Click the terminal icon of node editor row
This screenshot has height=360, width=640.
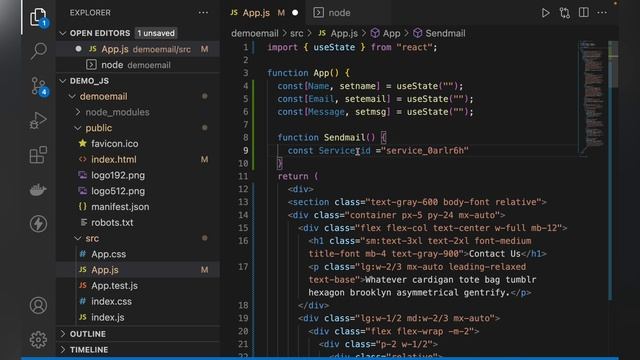(x=91, y=65)
